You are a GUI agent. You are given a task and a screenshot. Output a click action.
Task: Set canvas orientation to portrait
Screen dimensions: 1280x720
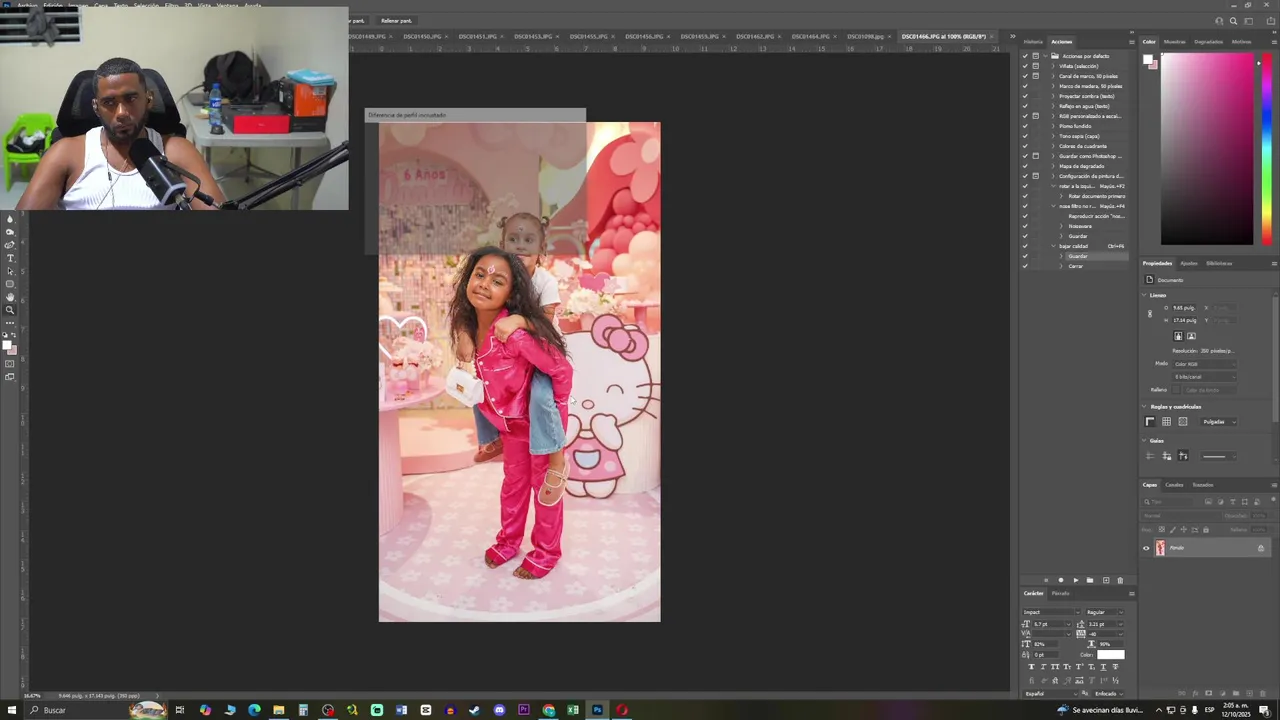pos(1178,336)
